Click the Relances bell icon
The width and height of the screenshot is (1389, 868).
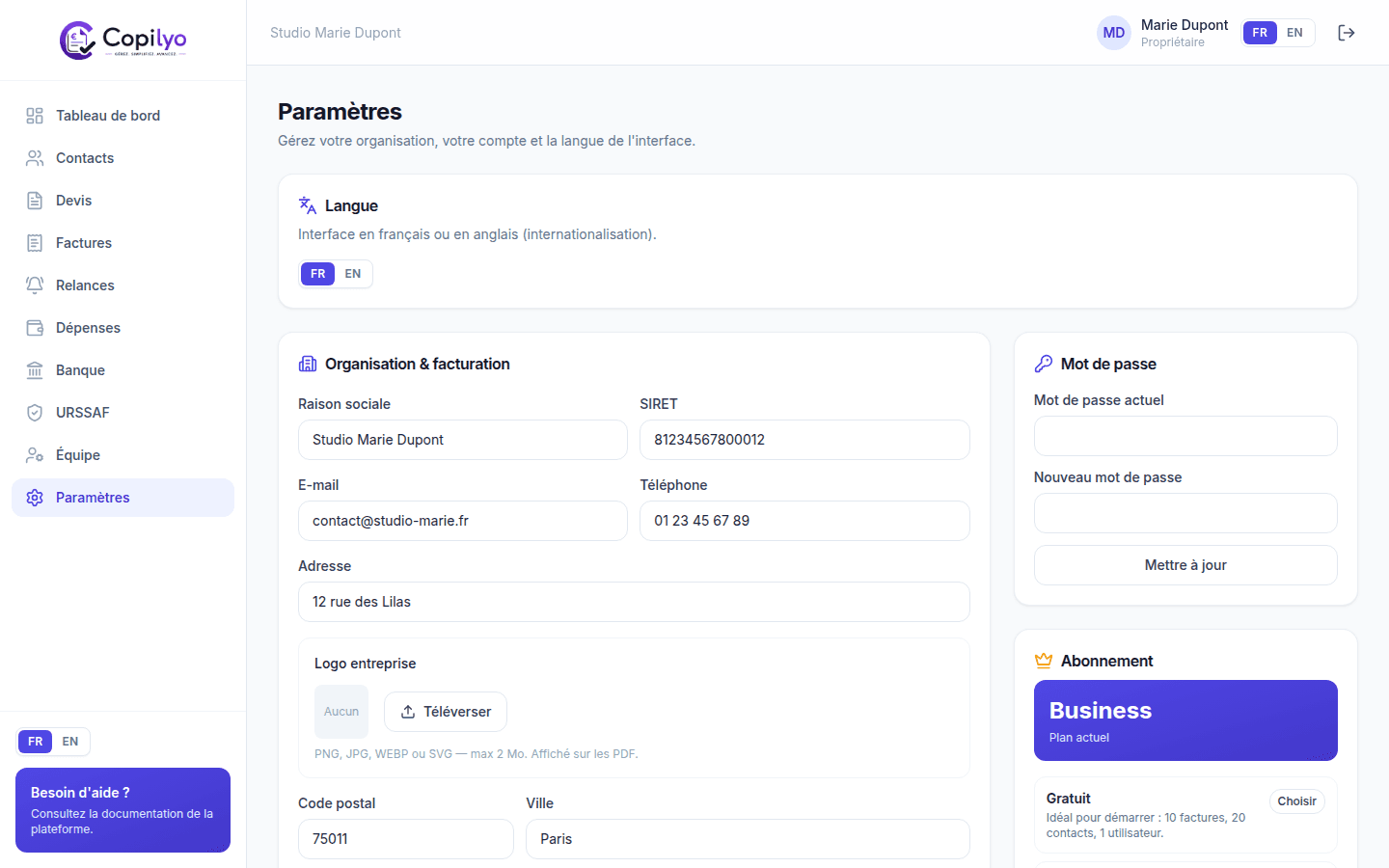pos(35,285)
